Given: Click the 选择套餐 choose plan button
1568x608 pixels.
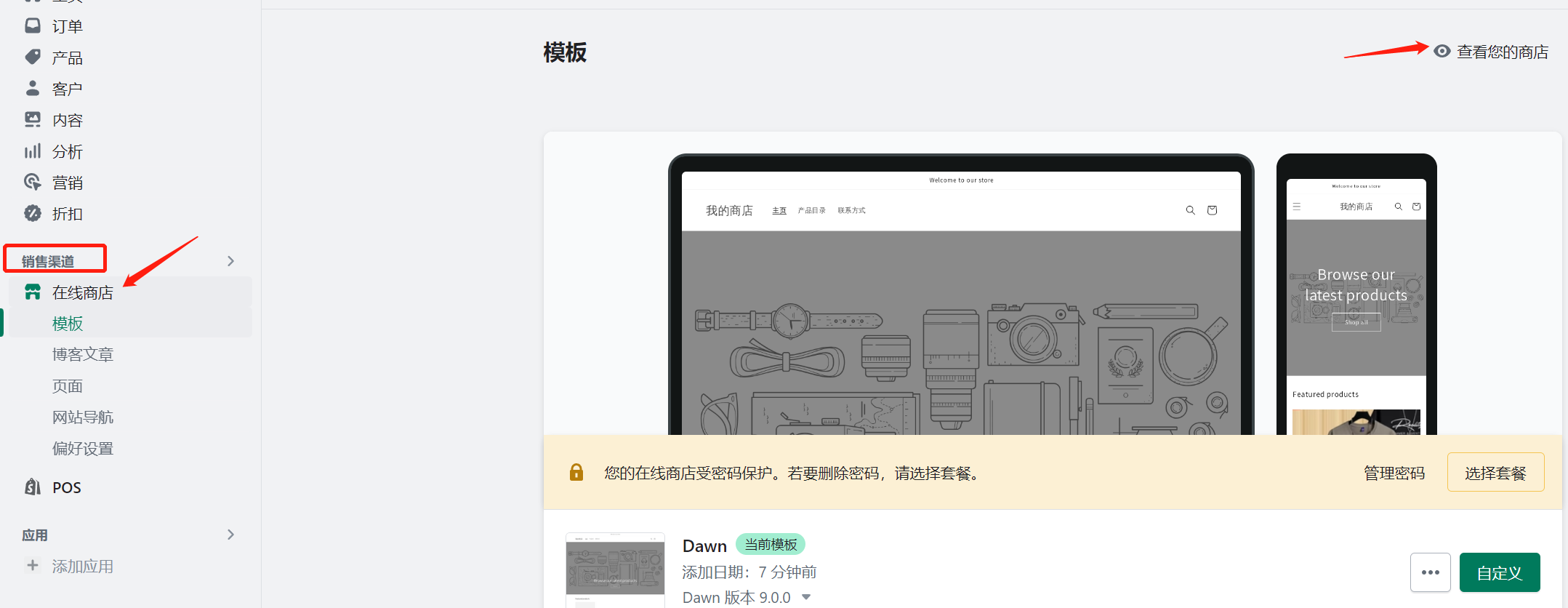Looking at the screenshot, I should tap(1495, 473).
